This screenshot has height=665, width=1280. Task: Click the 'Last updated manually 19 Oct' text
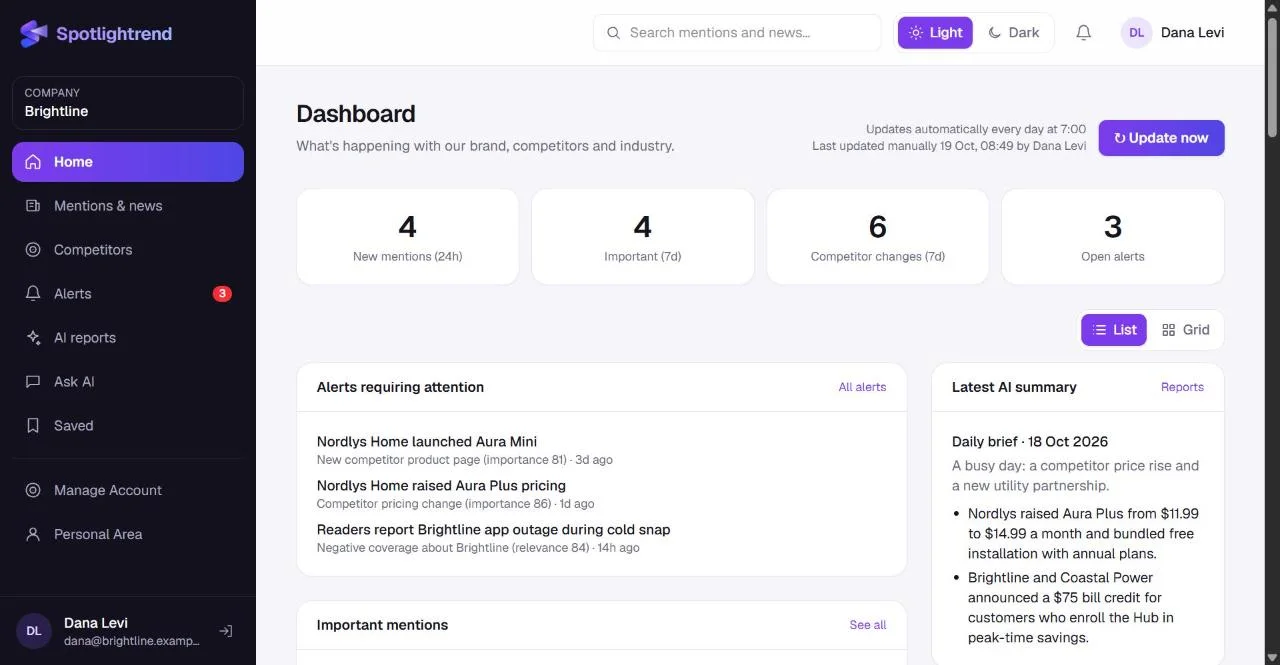[949, 146]
